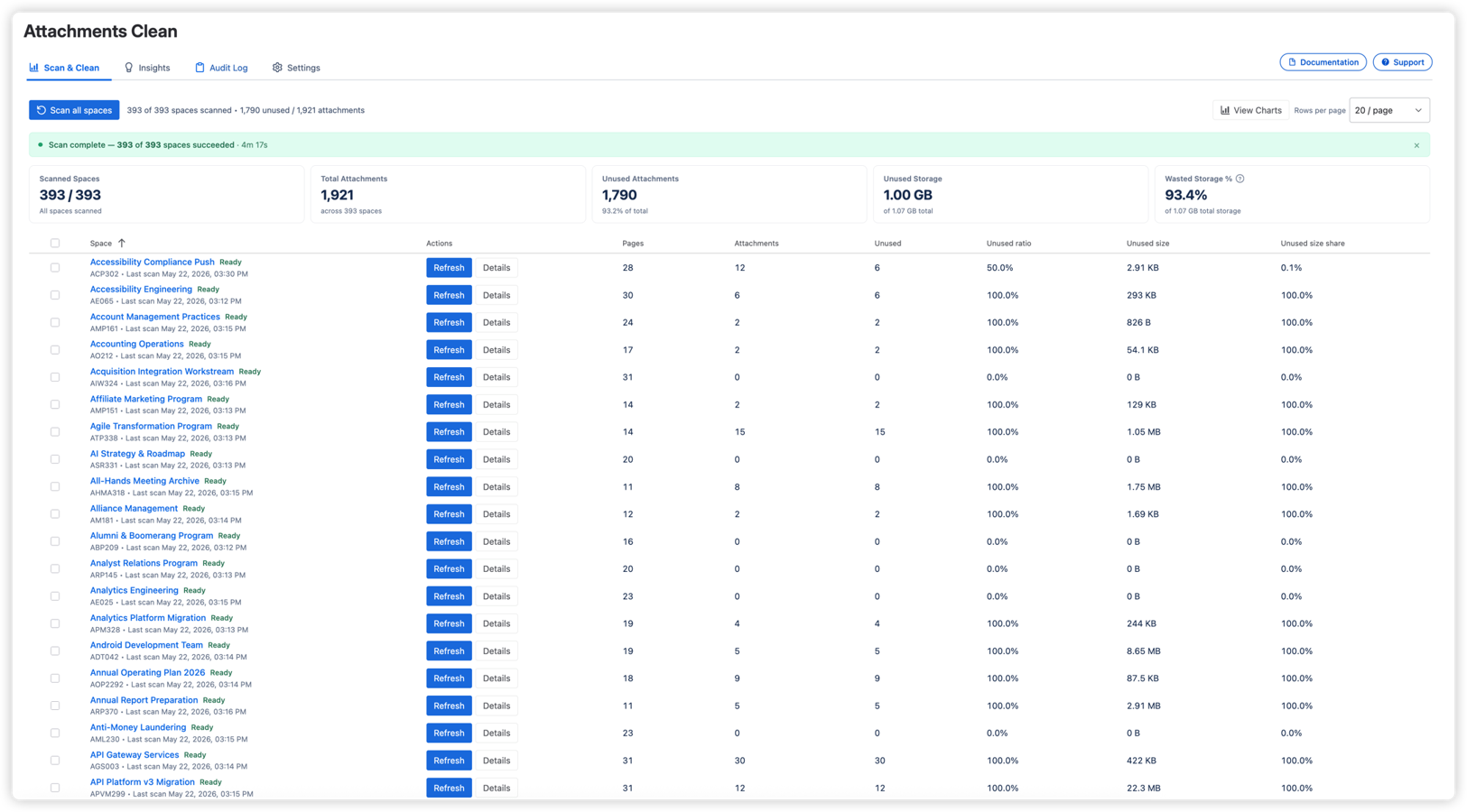Dismiss the scan complete banner
Screen dimensions: 1467x812
[x=1416, y=145]
